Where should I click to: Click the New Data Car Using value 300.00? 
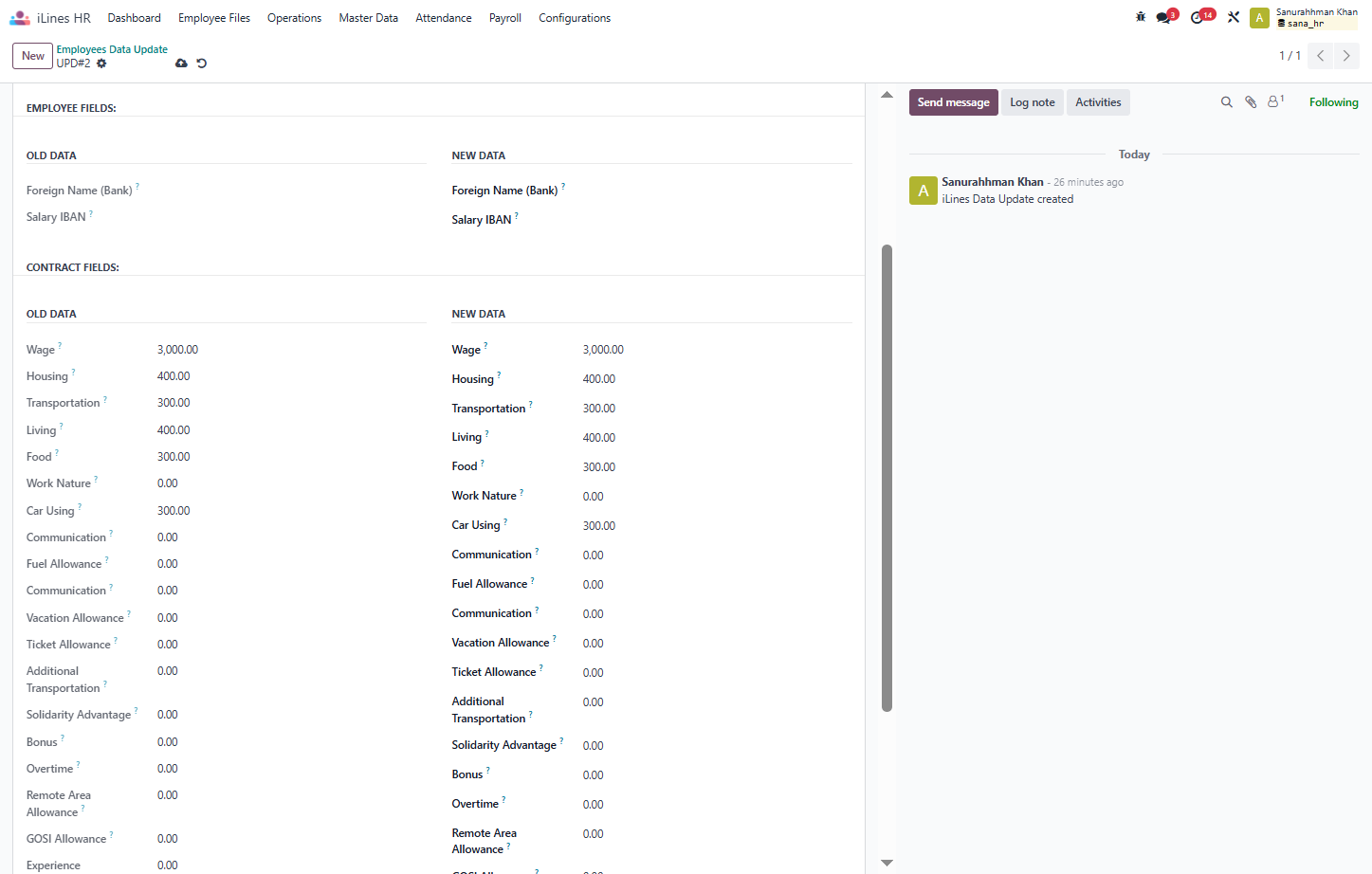[x=599, y=526]
